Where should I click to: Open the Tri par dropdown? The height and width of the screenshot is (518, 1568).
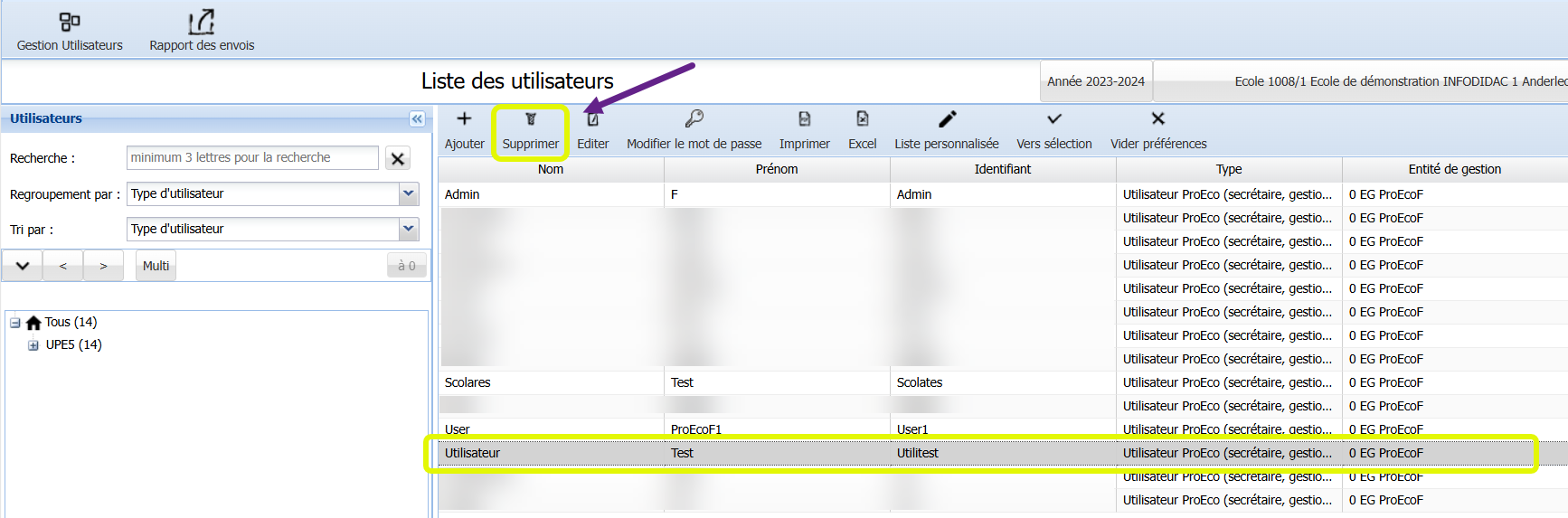[409, 229]
